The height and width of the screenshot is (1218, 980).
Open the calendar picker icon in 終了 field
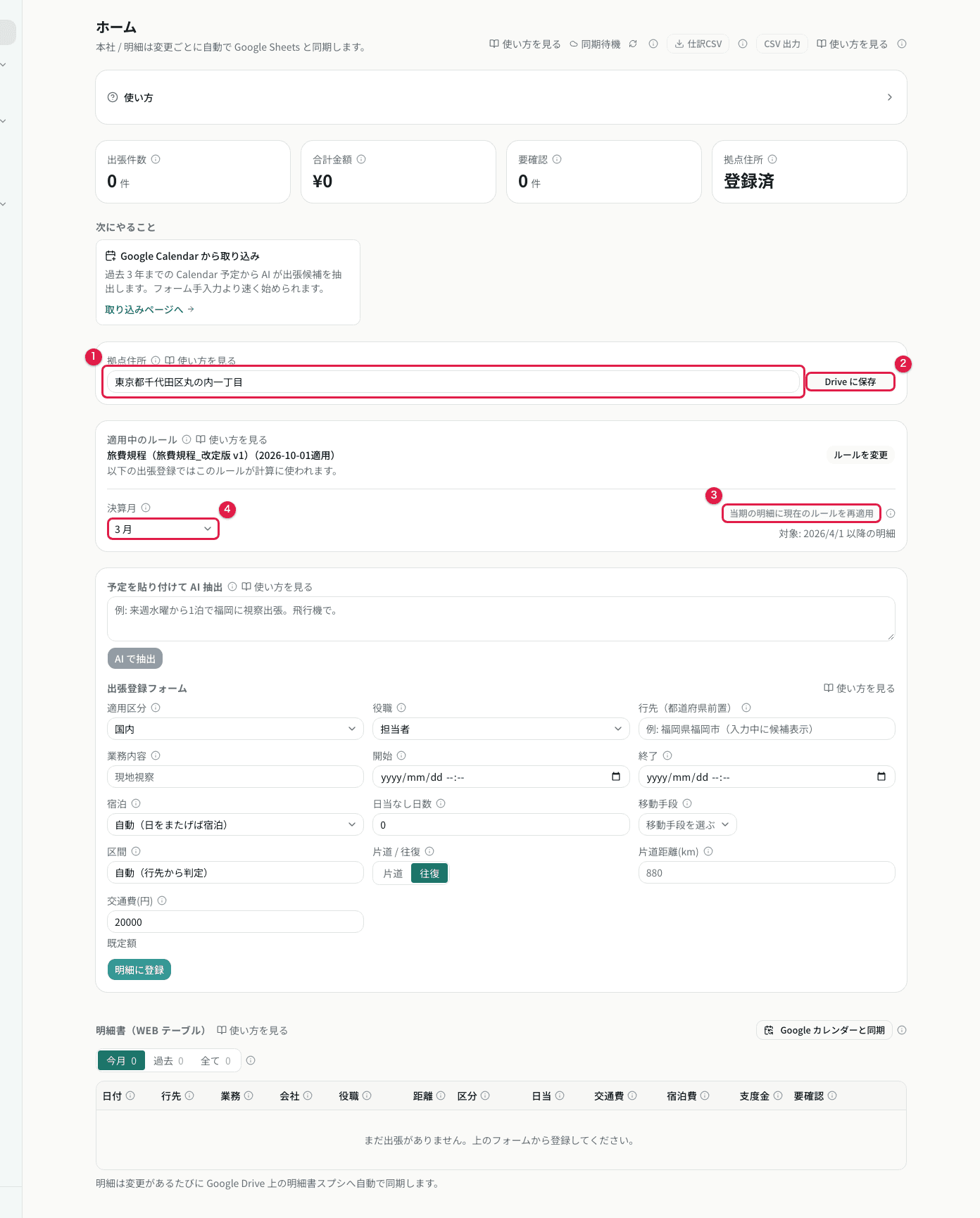(x=881, y=777)
